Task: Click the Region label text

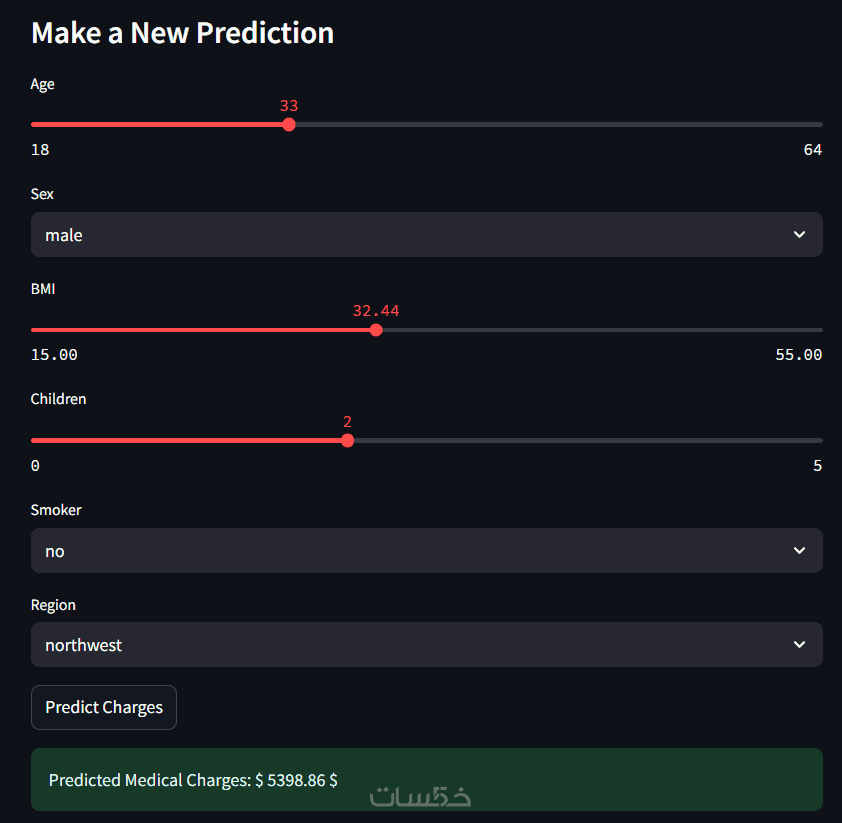Action: tap(53, 605)
